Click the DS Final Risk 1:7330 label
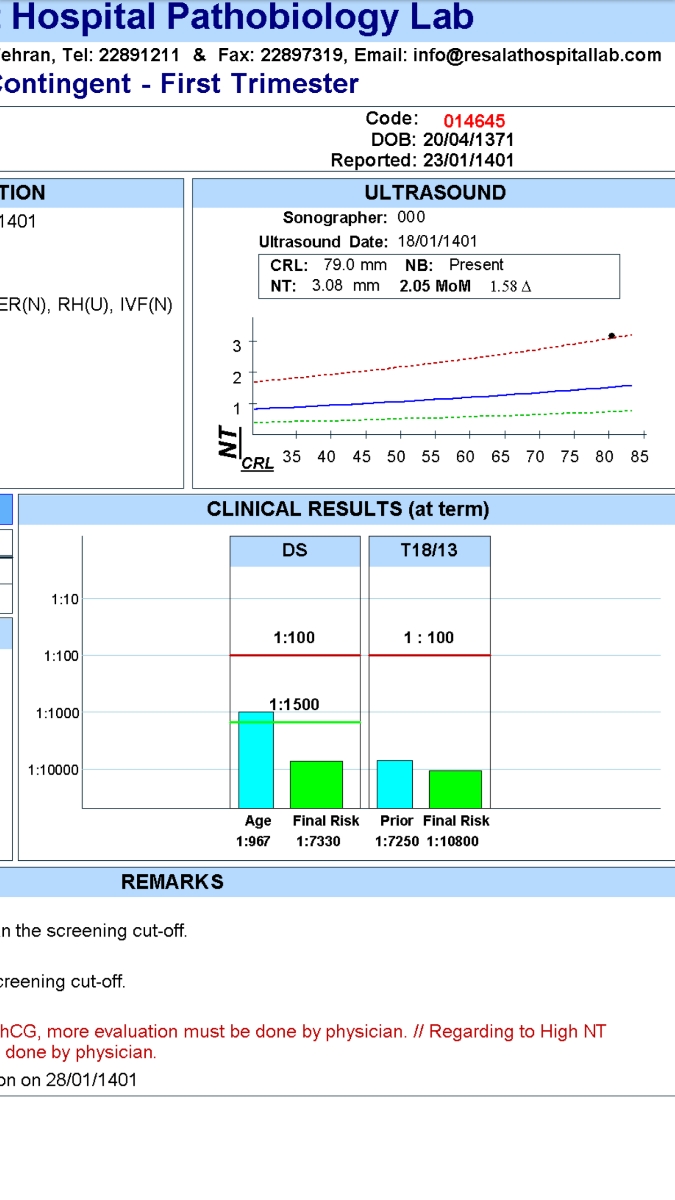 (318, 841)
